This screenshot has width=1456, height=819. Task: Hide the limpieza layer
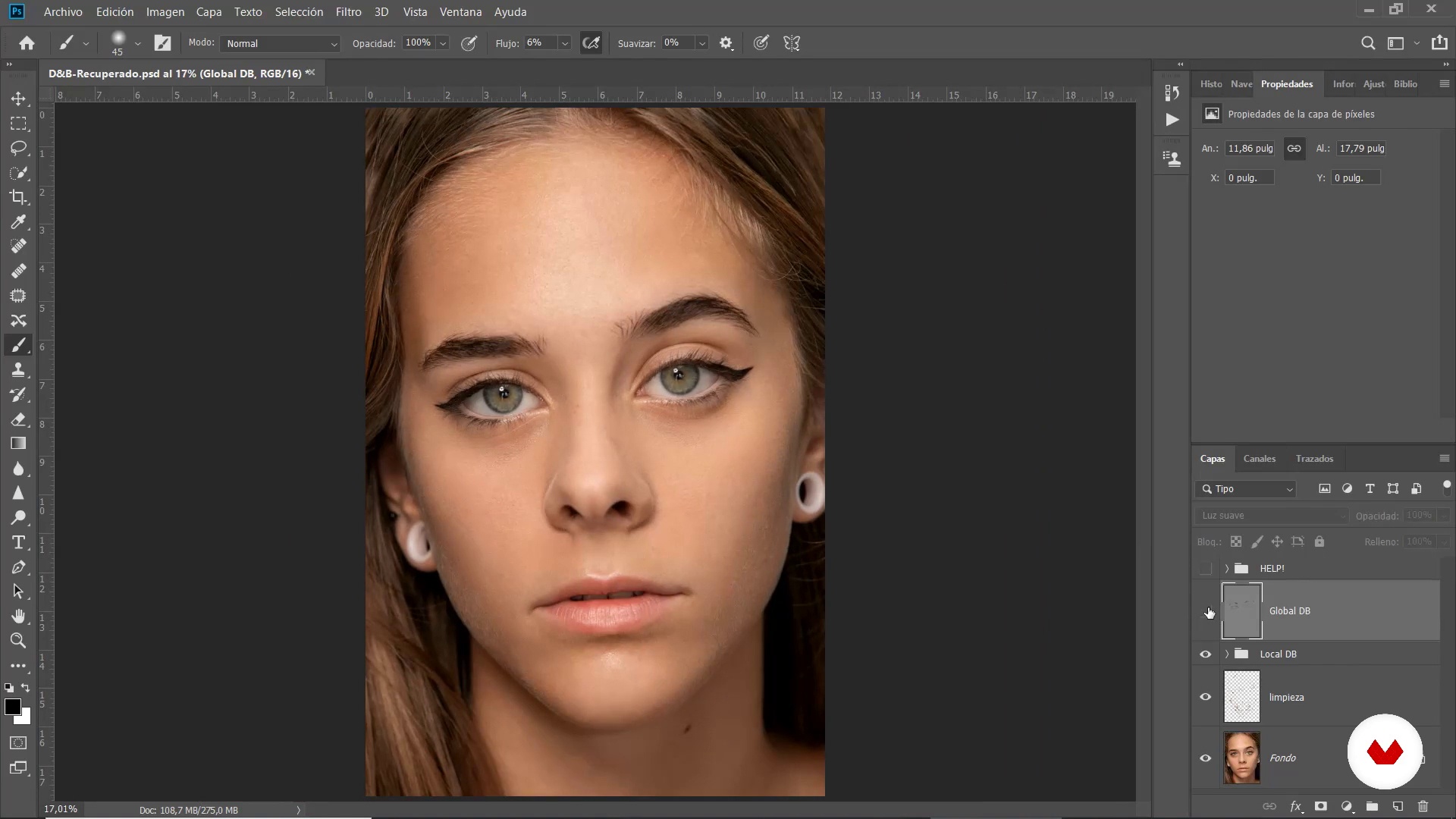[x=1205, y=697]
